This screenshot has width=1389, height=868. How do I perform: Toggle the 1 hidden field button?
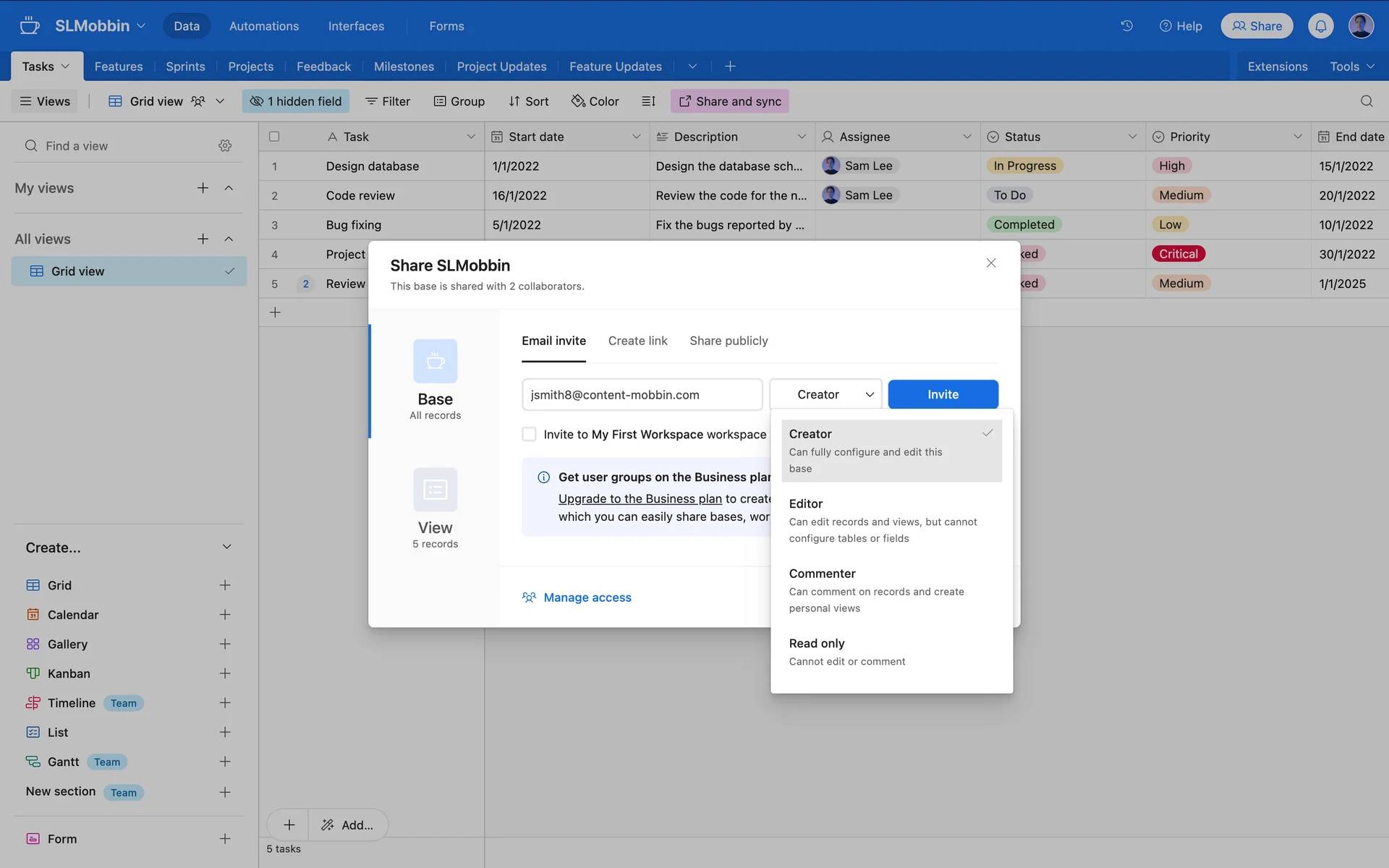click(296, 101)
